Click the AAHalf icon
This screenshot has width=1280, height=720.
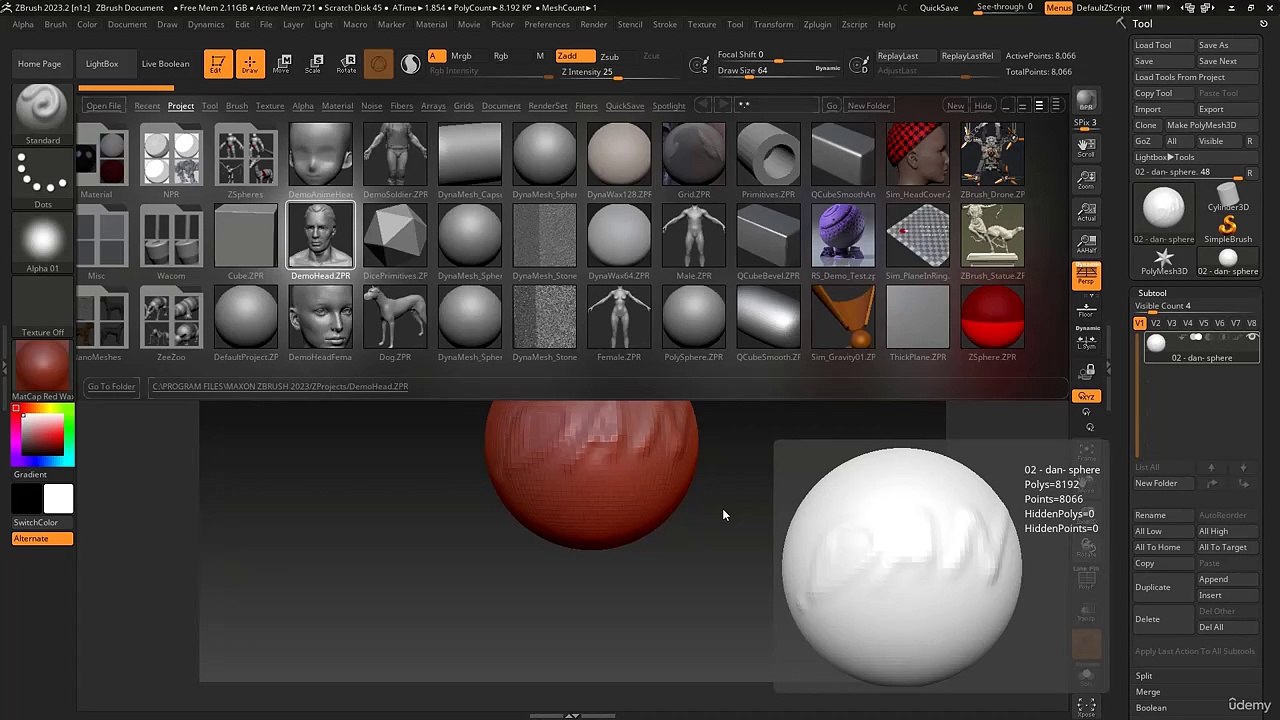[x=1086, y=244]
